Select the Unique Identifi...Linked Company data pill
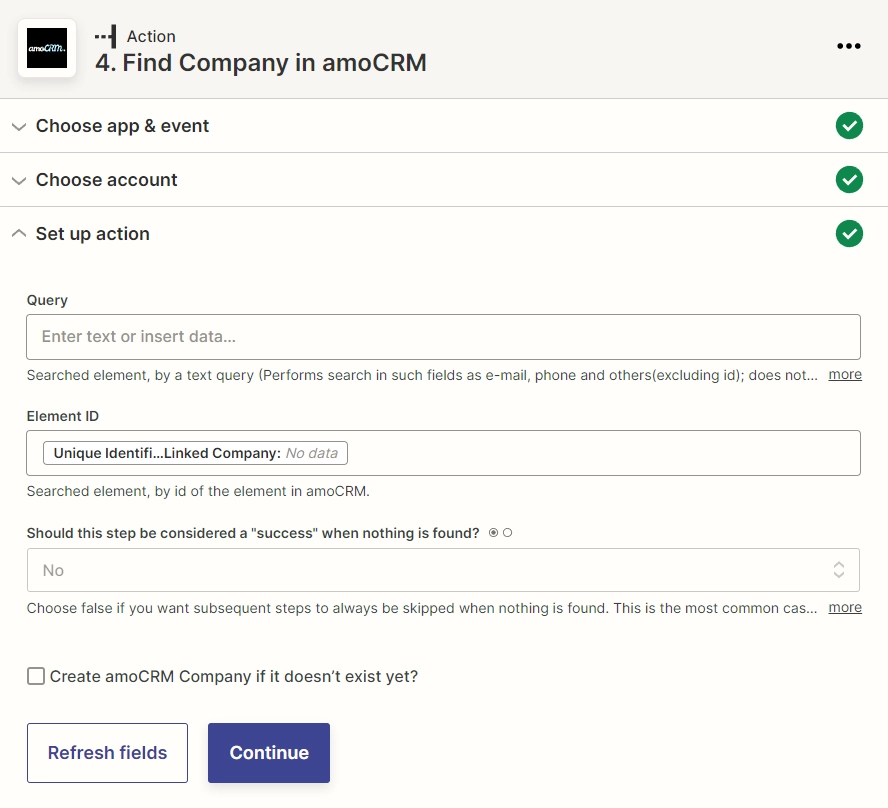The width and height of the screenshot is (888, 808). [x=195, y=453]
